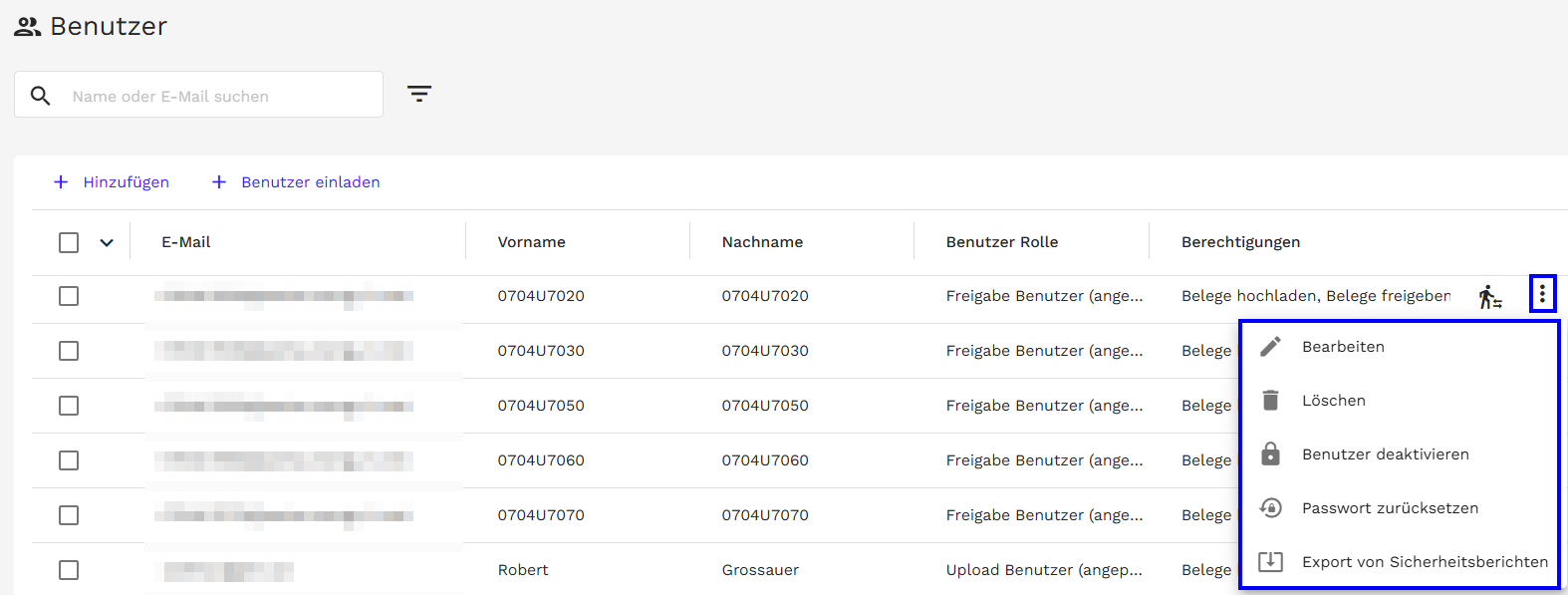Choose Benutzer deaktivieren from the menu
1568x595 pixels.
coord(1385,454)
